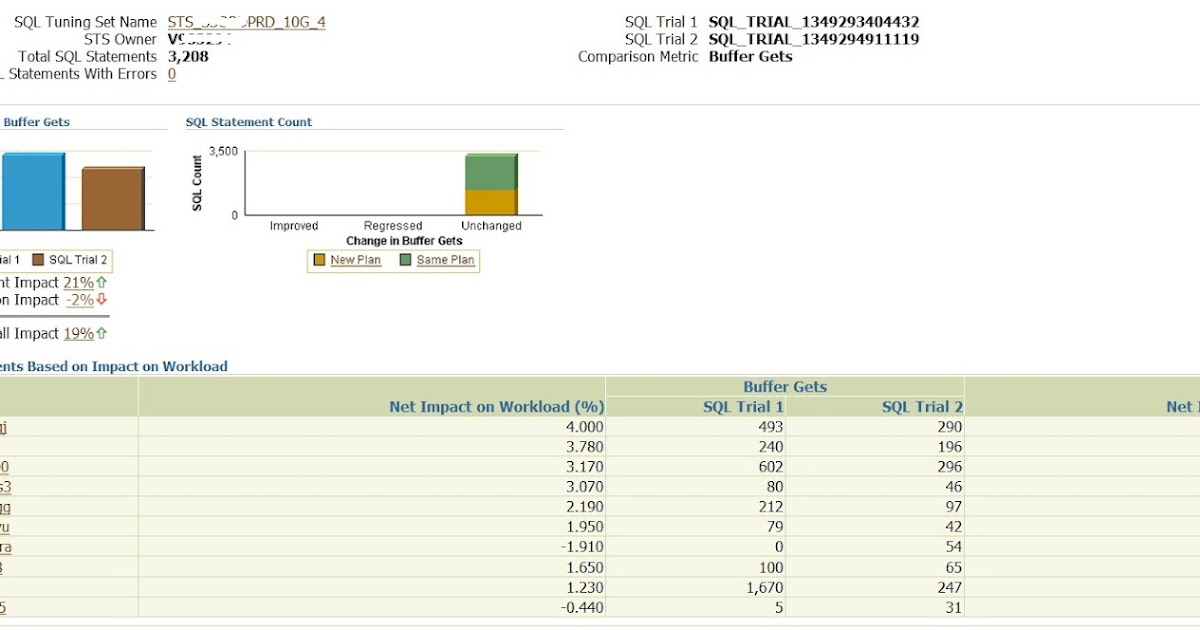Select the net impact value -1.910

pyautogui.click(x=582, y=547)
